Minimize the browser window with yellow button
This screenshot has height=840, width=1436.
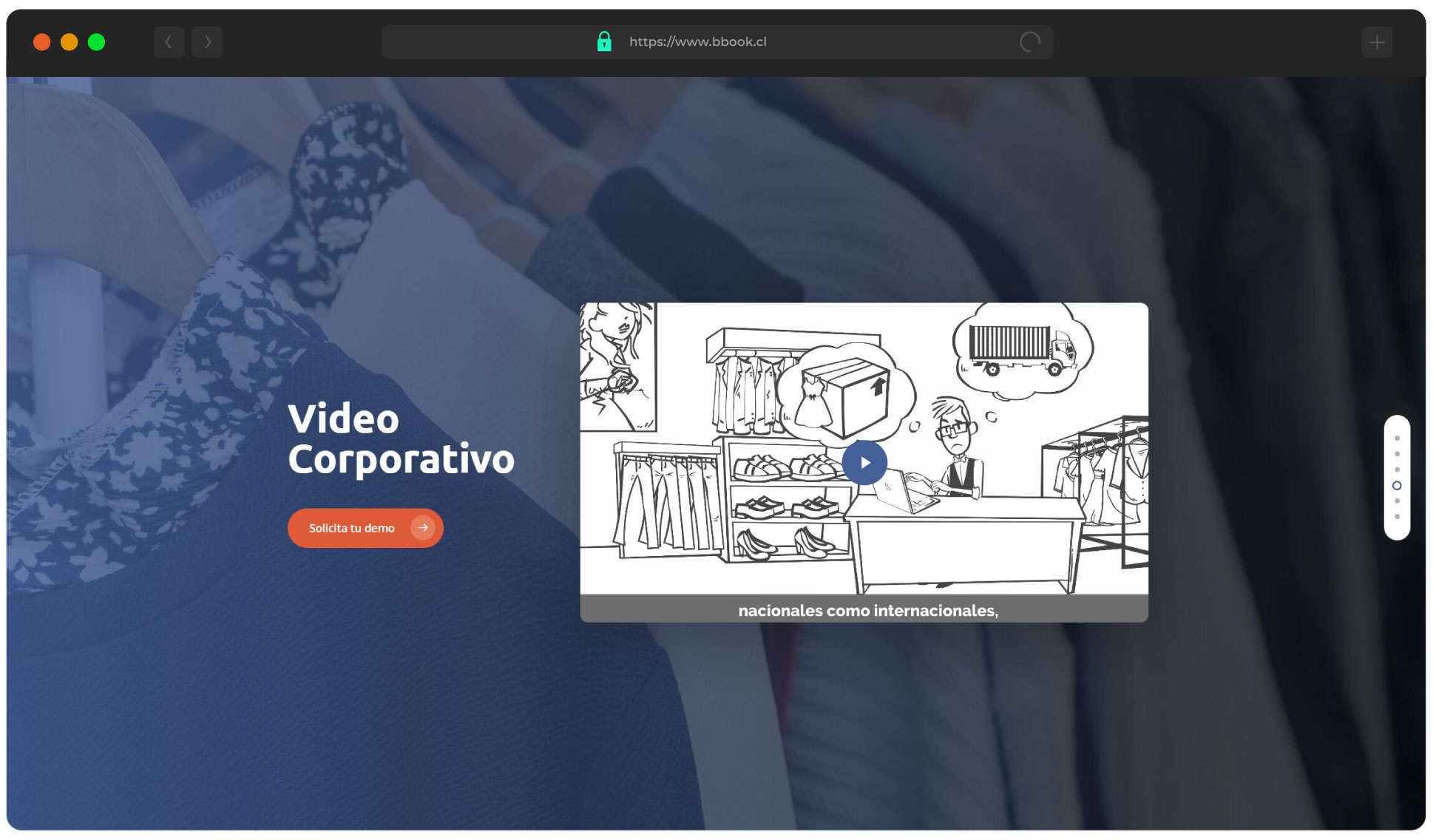tap(70, 42)
